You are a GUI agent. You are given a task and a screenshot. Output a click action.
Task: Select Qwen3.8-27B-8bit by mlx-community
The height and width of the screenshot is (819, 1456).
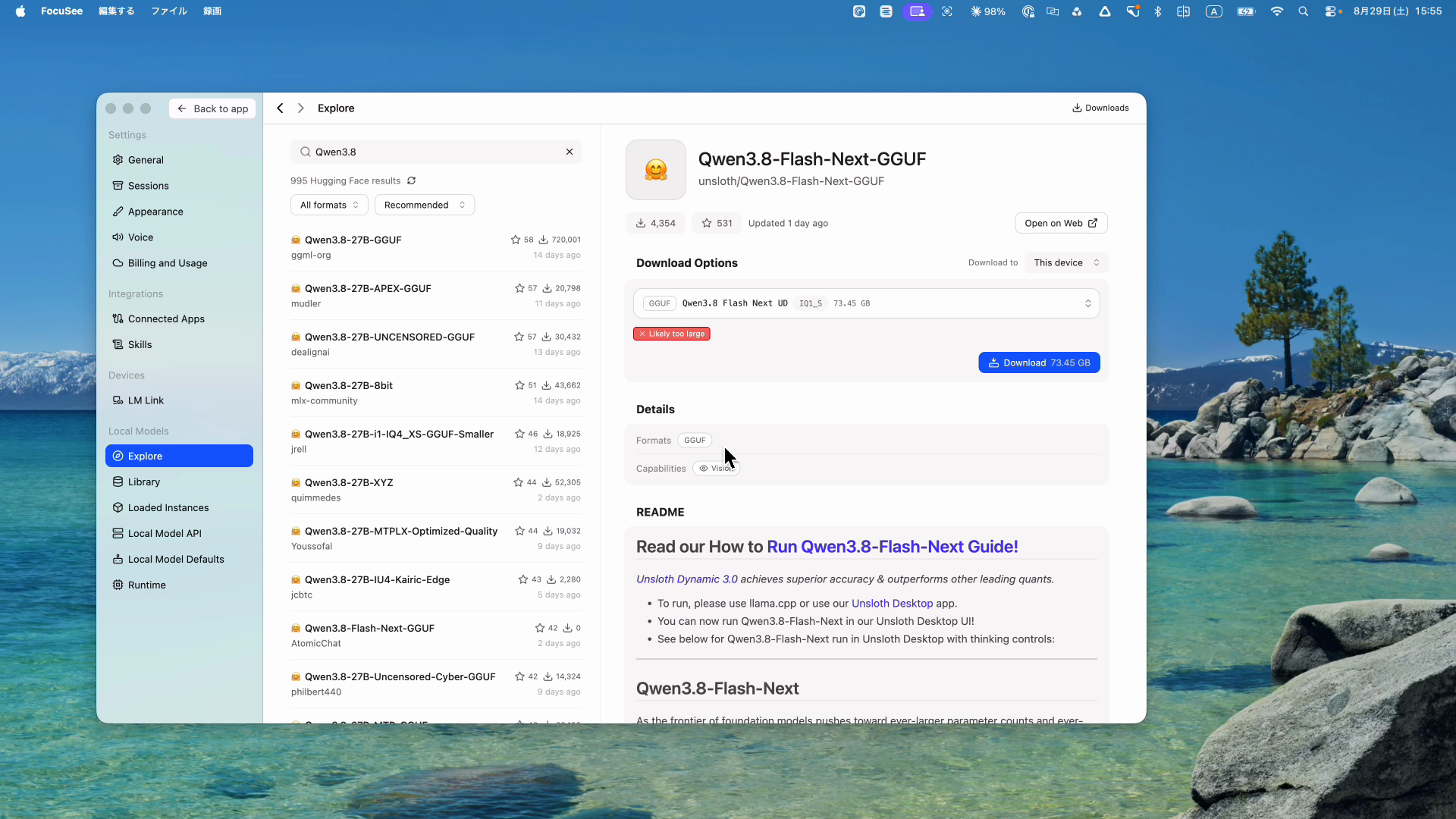tap(436, 393)
